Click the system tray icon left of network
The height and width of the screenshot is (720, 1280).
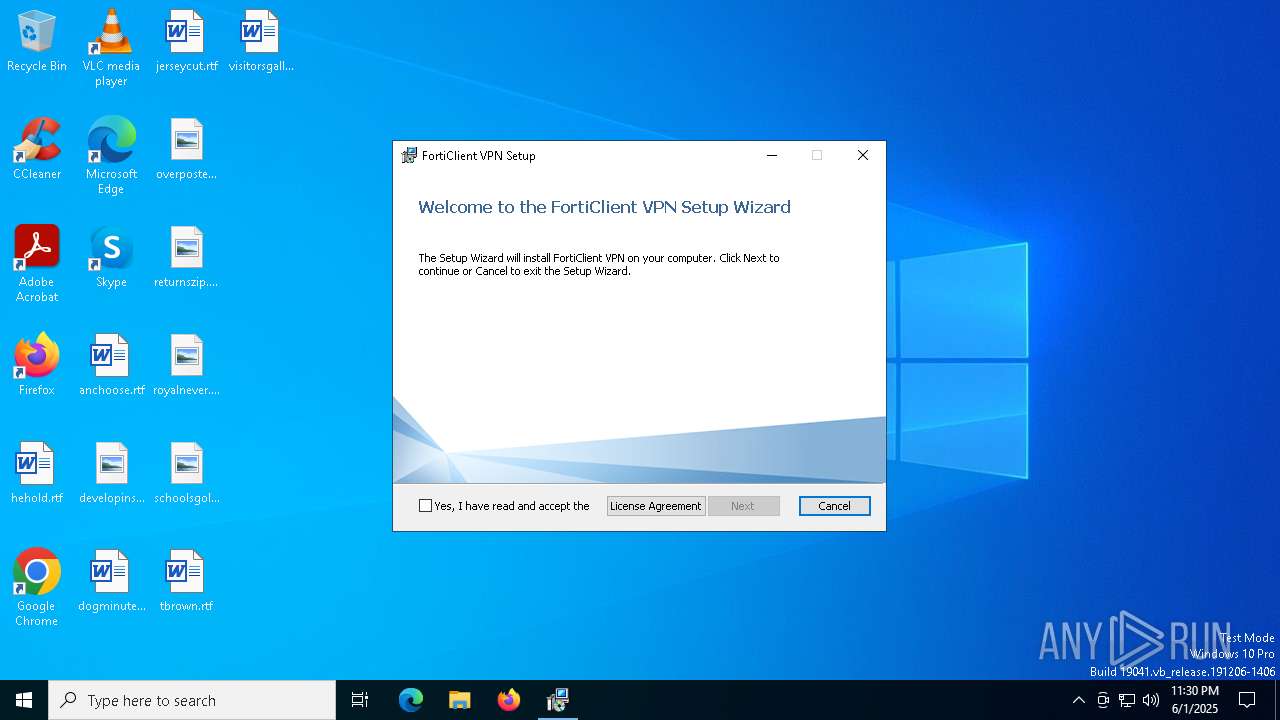pos(1103,700)
